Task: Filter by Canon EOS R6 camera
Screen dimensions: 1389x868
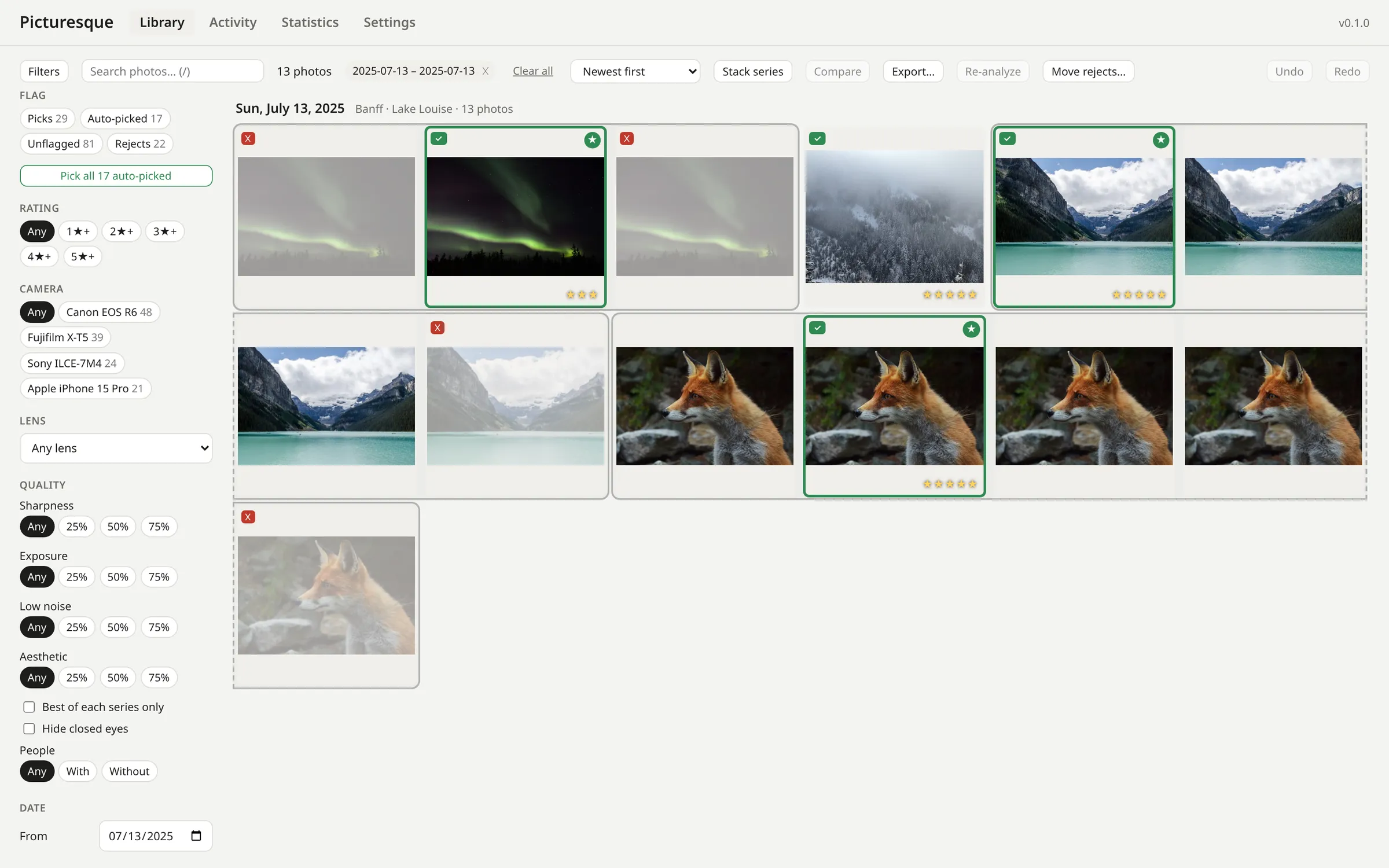Action: [x=109, y=312]
